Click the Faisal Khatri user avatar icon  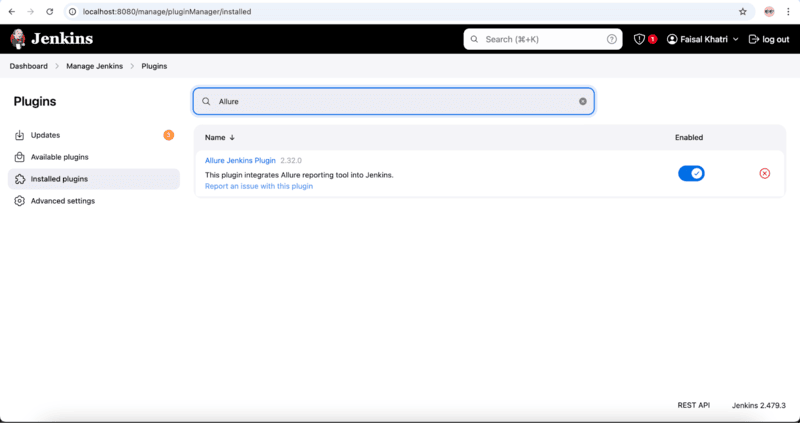672,39
